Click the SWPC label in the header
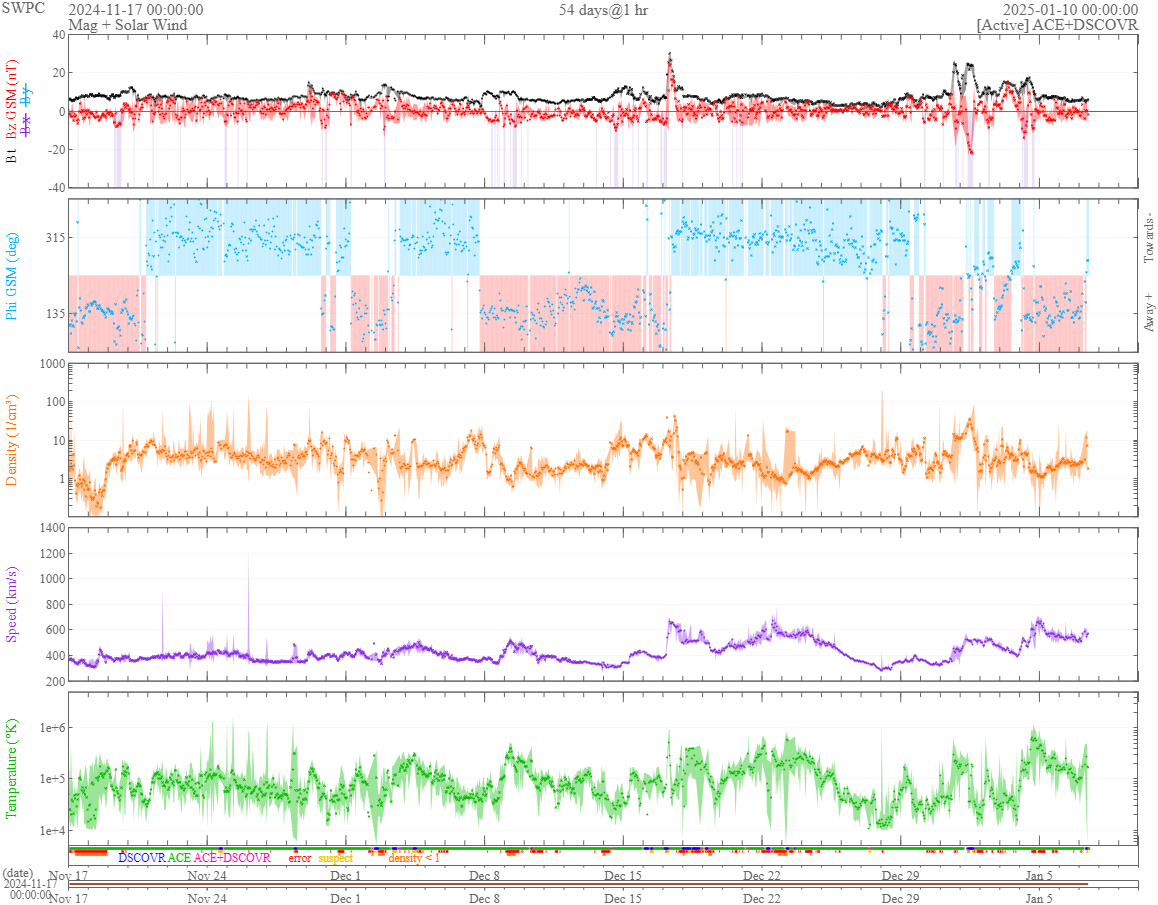1158x905 pixels. [23, 8]
